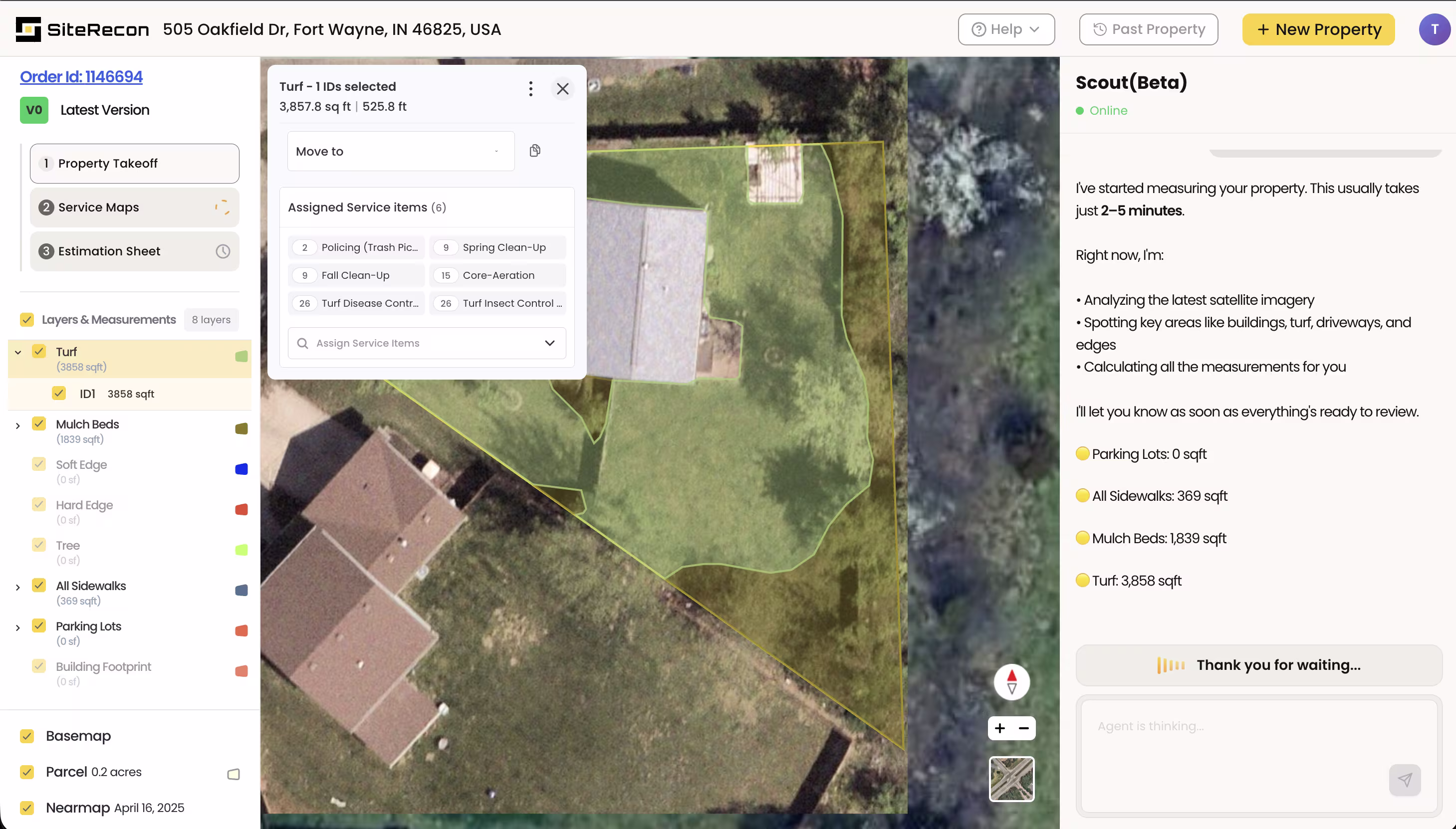Screen dimensions: 1456x829
Task: Expand the All Sidewalks layer
Action: click(x=17, y=587)
